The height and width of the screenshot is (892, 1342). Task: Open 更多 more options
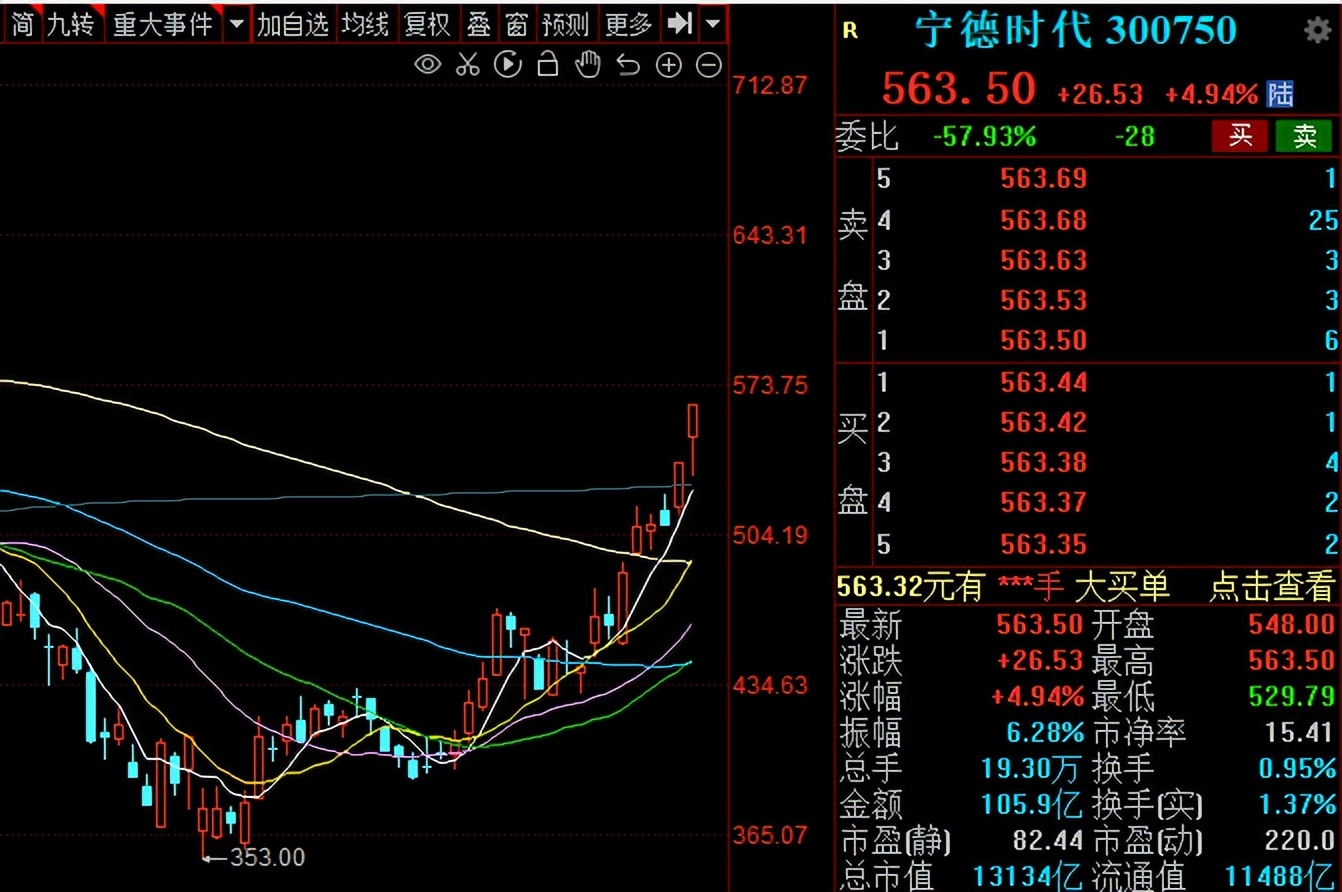coord(628,23)
